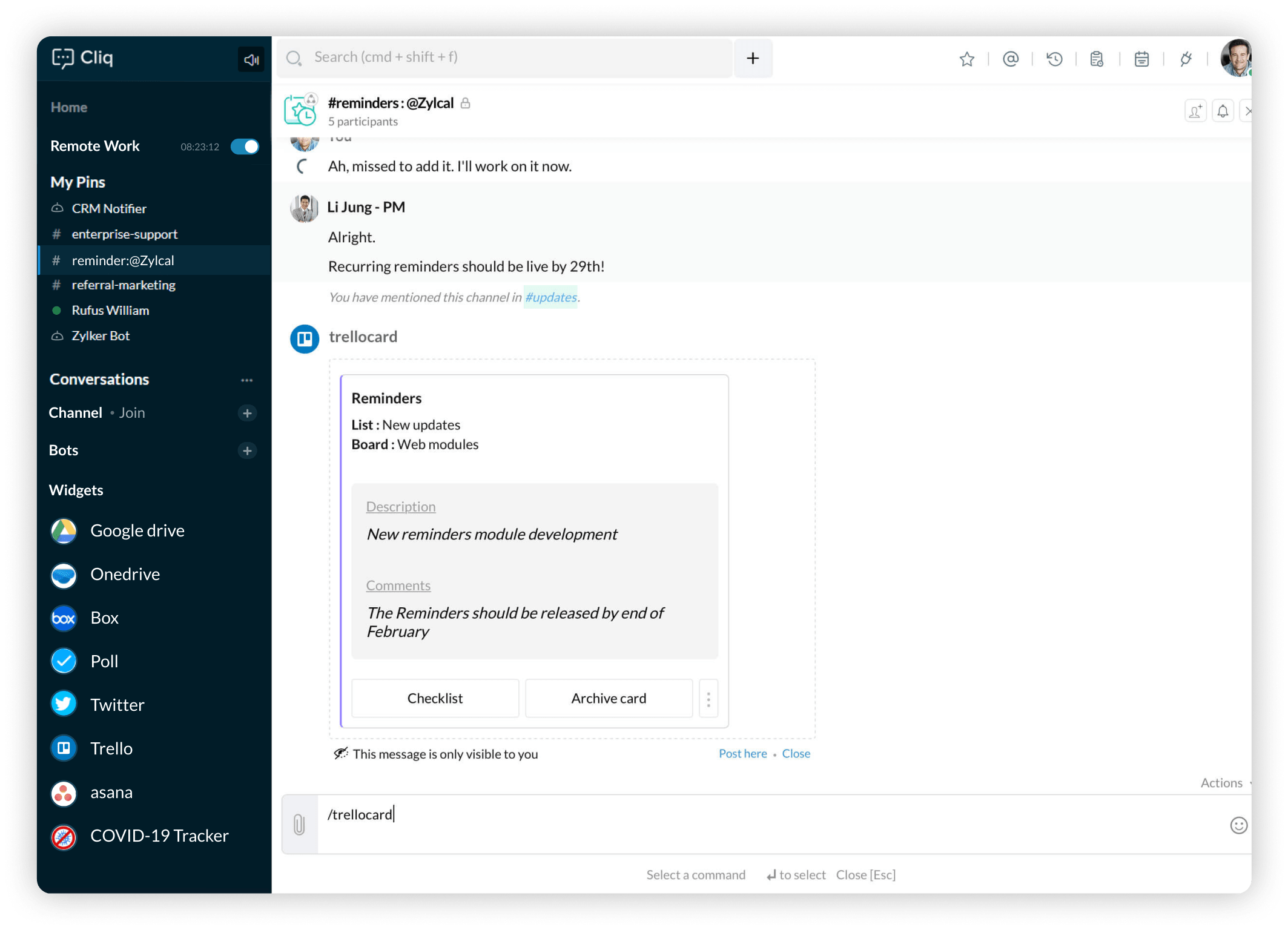
Task: Open the emoji picker smiley
Action: [x=1239, y=825]
